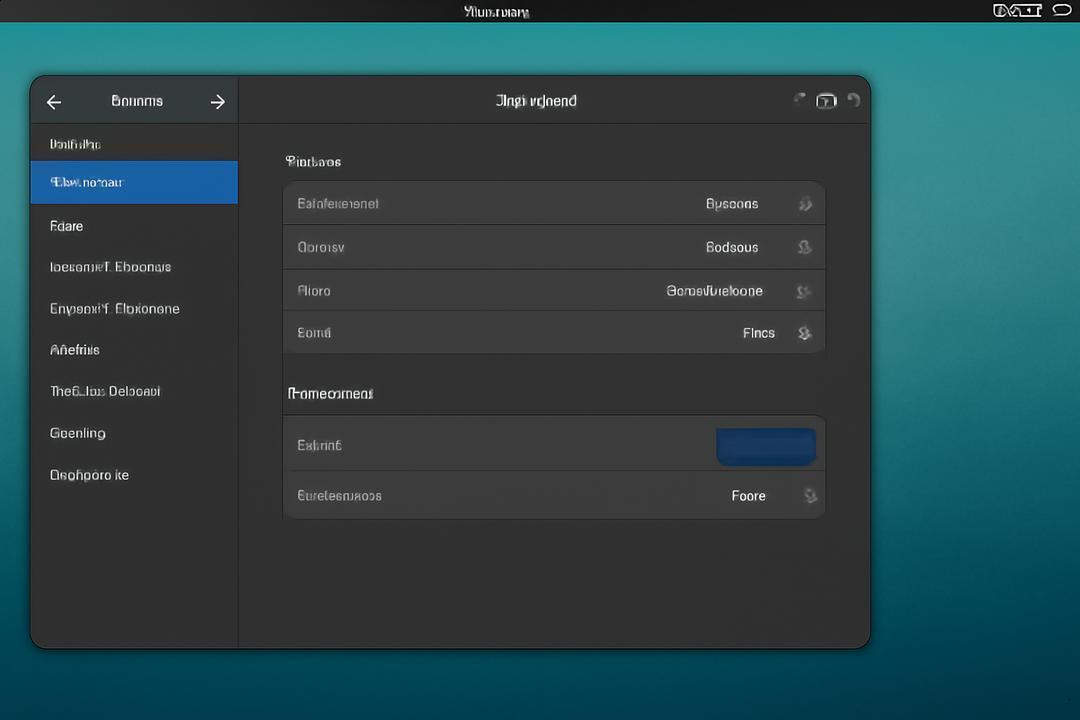The height and width of the screenshot is (720, 1080).
Task: Click the rounded power icon in top bar
Action: point(1062,10)
